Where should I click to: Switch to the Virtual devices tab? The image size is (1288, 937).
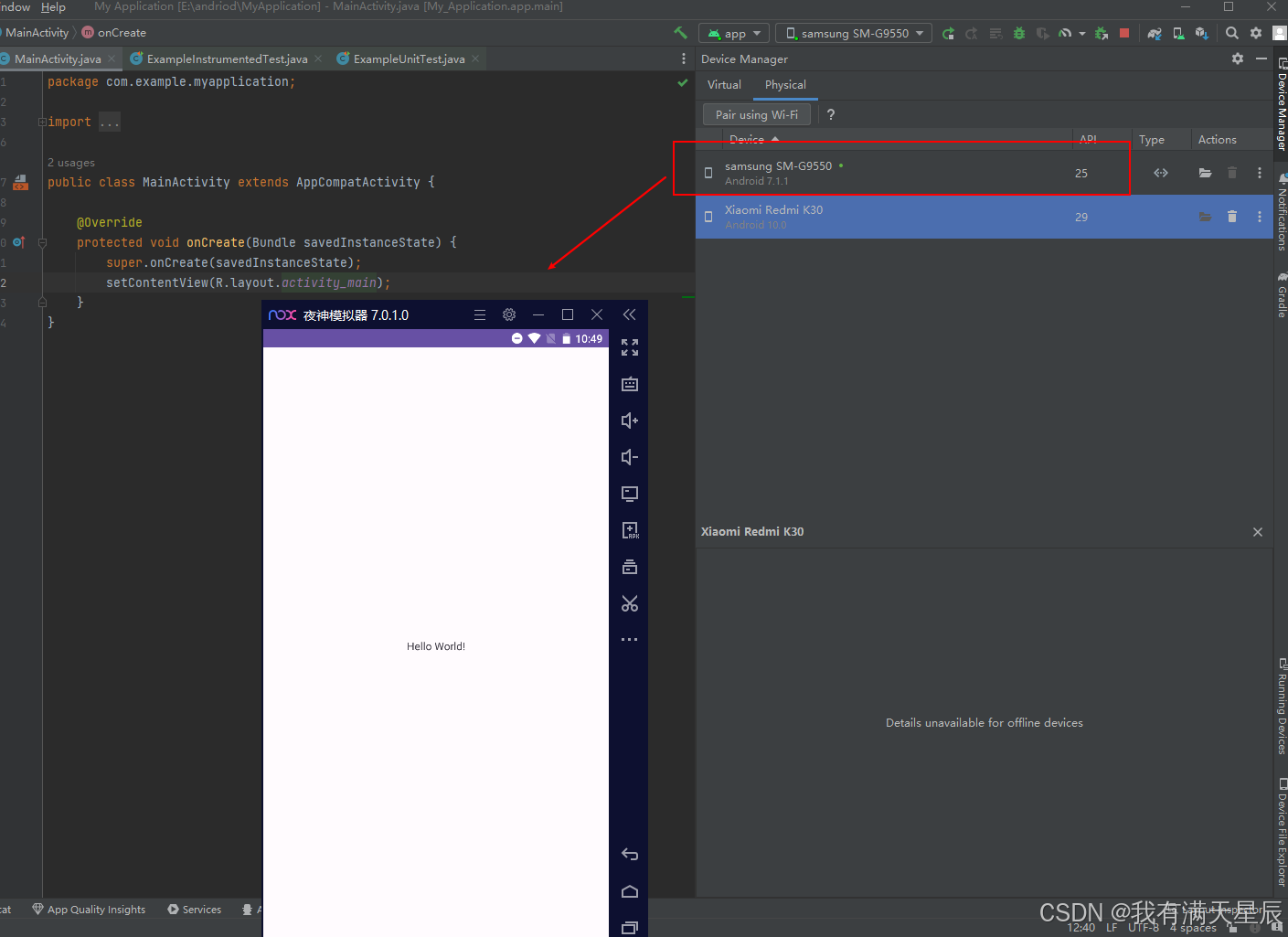[x=724, y=85]
